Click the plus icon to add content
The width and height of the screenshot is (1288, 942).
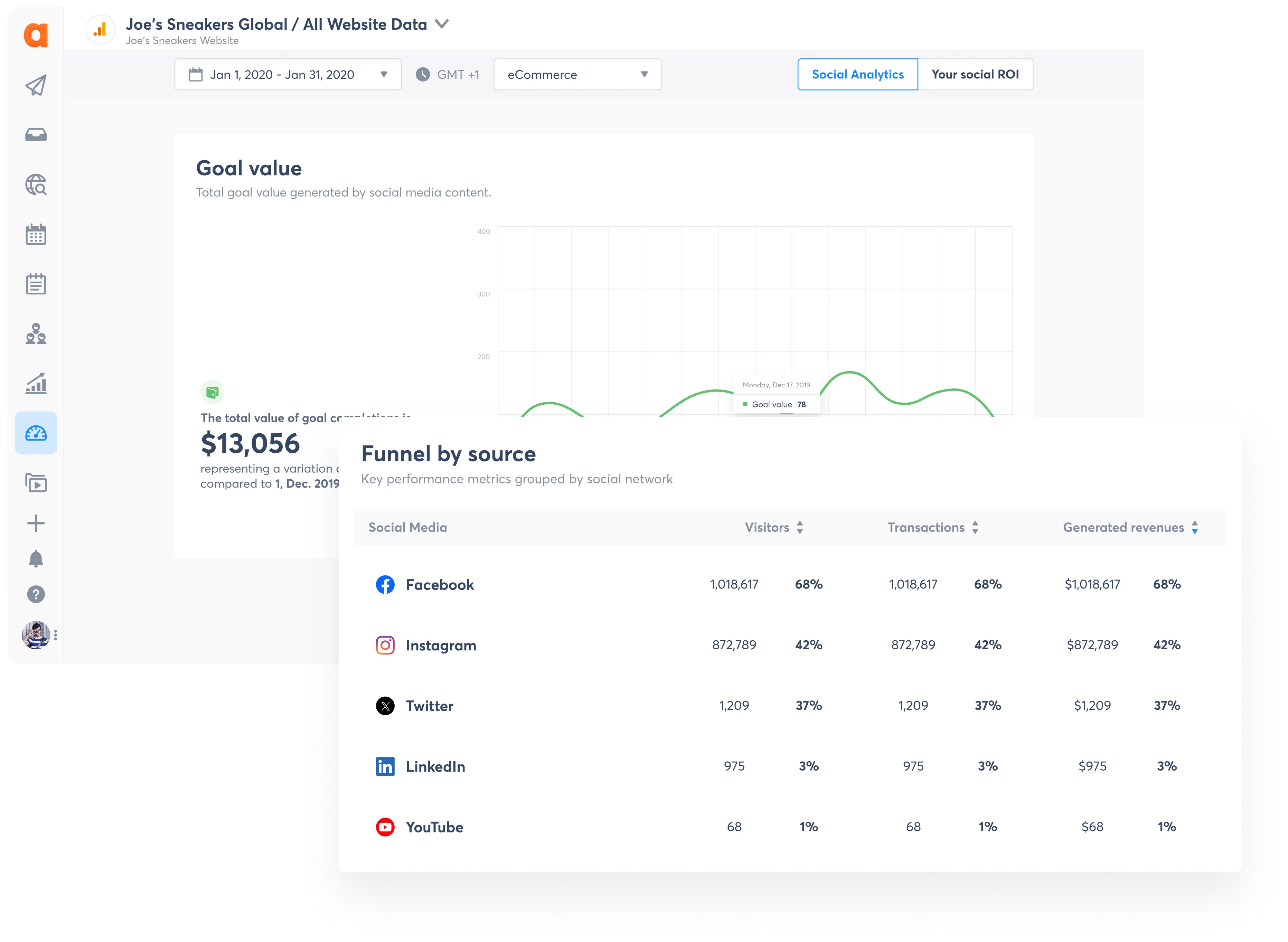(x=35, y=523)
